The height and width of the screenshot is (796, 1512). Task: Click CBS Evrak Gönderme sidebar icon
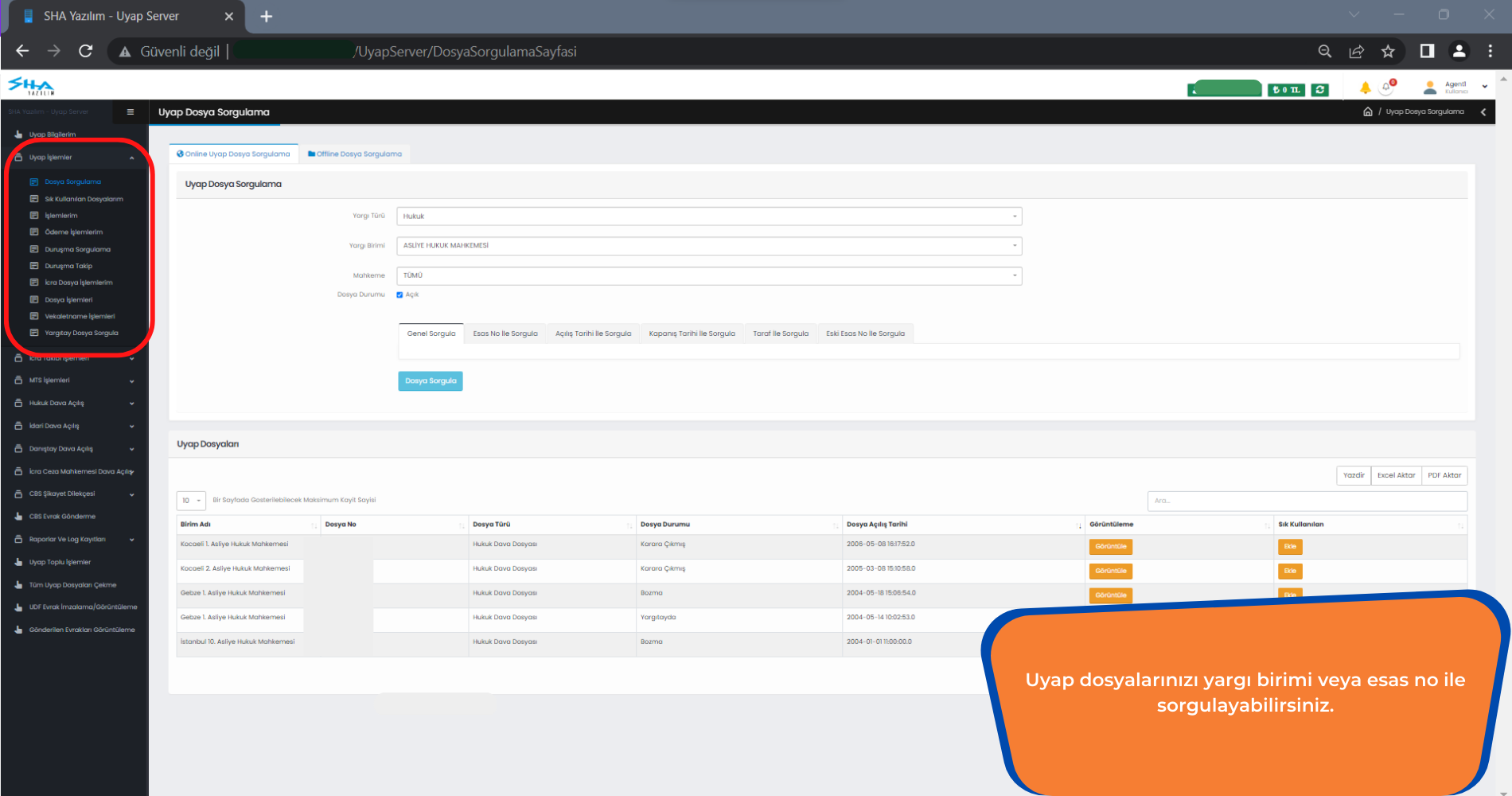[x=18, y=517]
